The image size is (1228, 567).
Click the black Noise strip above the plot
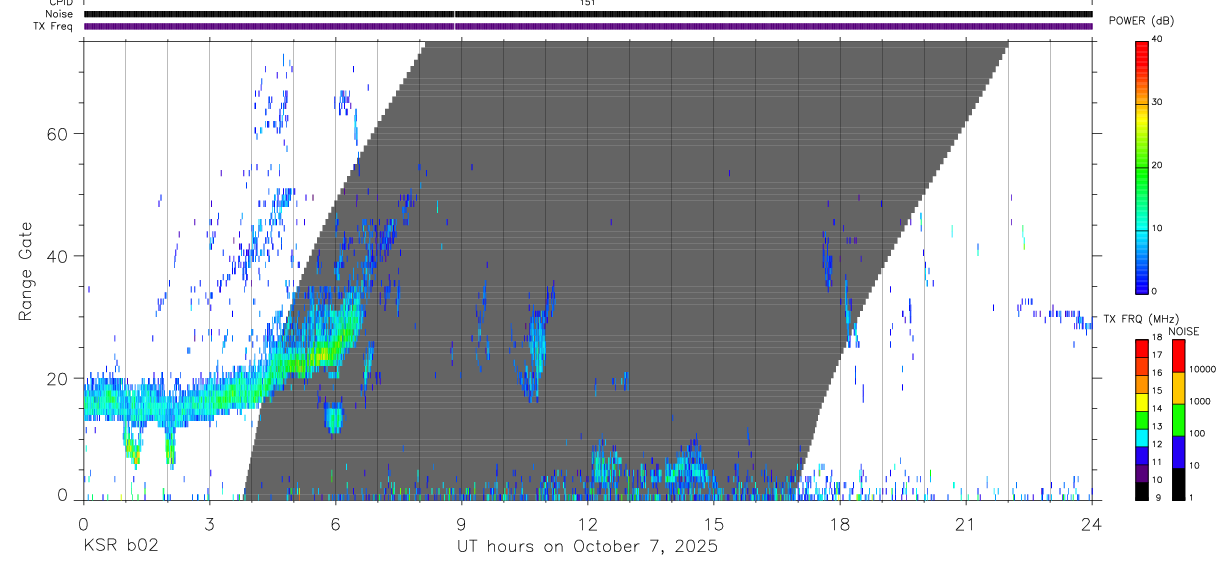(588, 14)
